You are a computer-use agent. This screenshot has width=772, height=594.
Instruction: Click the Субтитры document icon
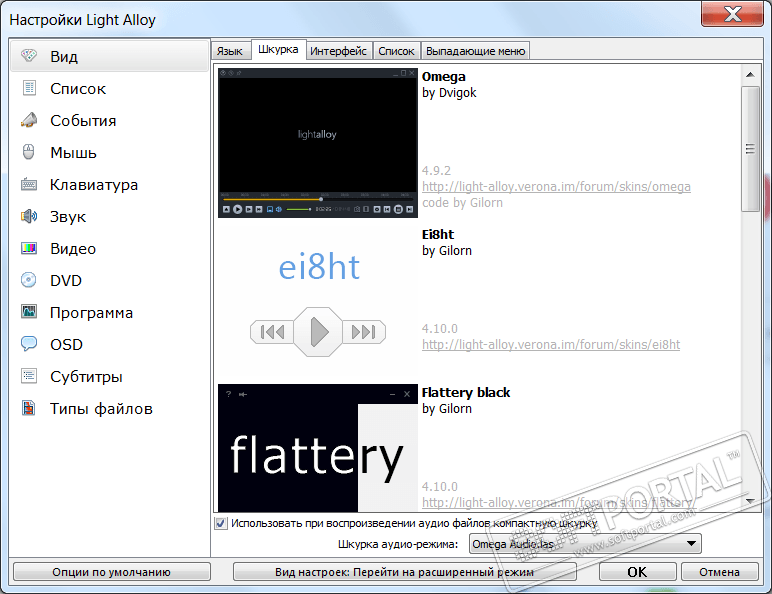pyautogui.click(x=29, y=376)
